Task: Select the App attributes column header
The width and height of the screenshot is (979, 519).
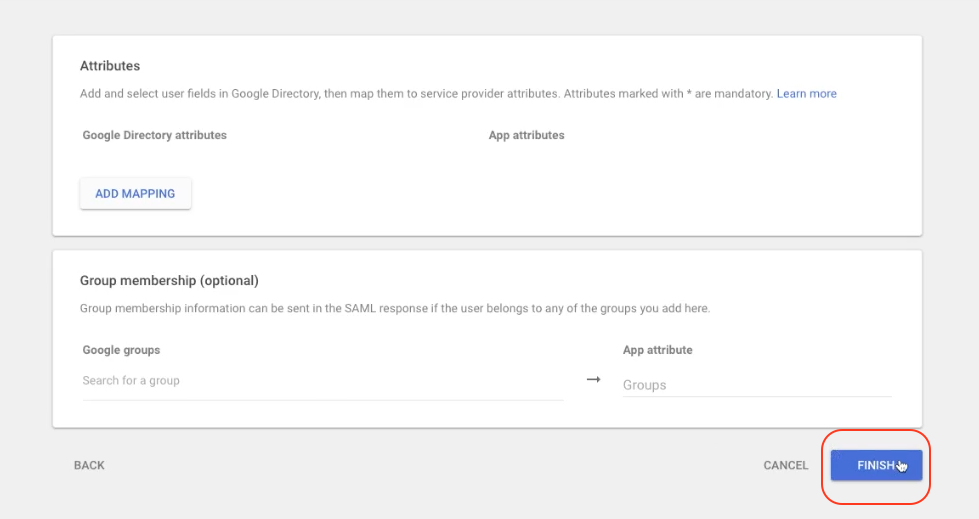Action: pyautogui.click(x=526, y=135)
